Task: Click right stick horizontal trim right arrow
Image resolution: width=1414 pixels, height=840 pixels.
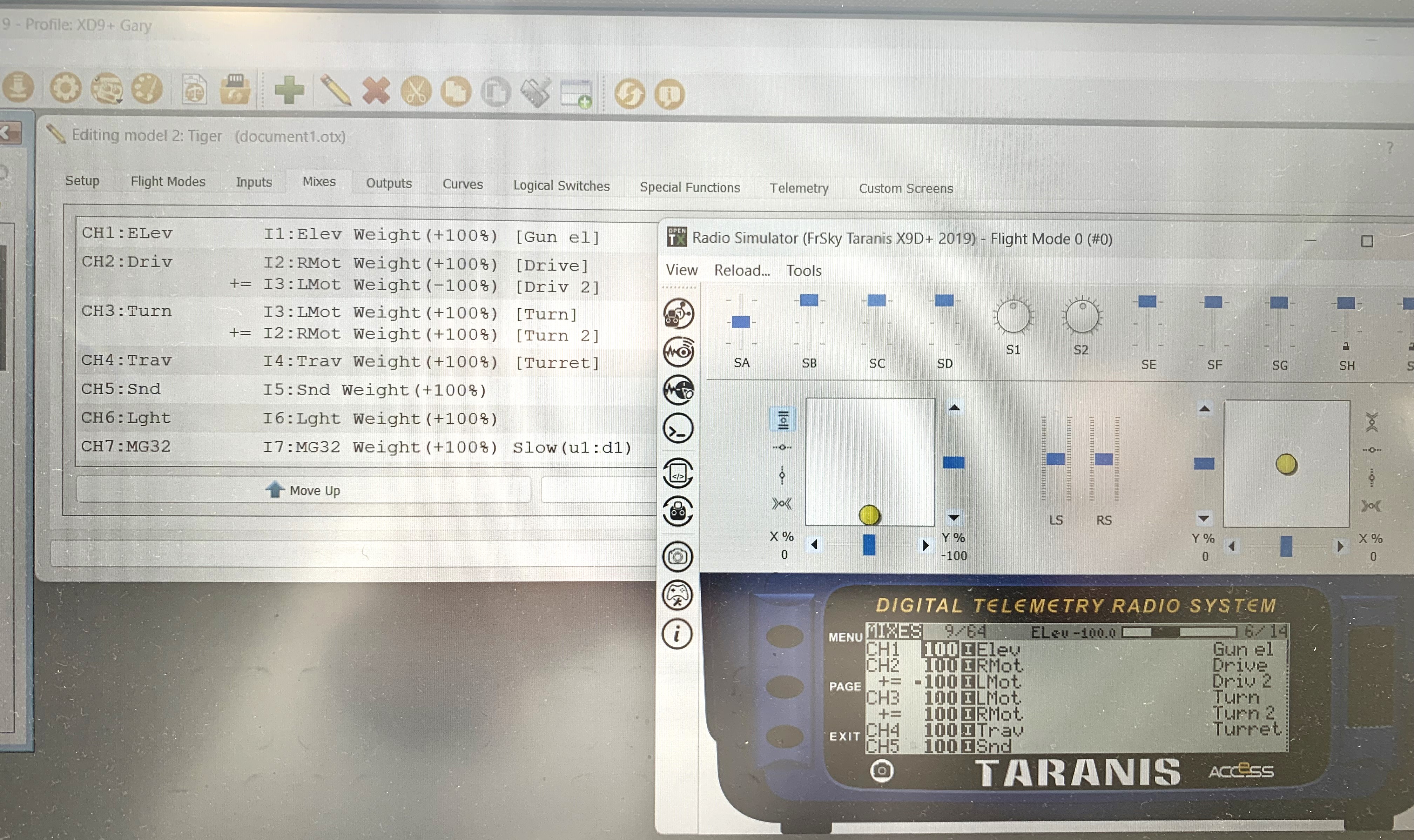Action: click(x=1340, y=547)
